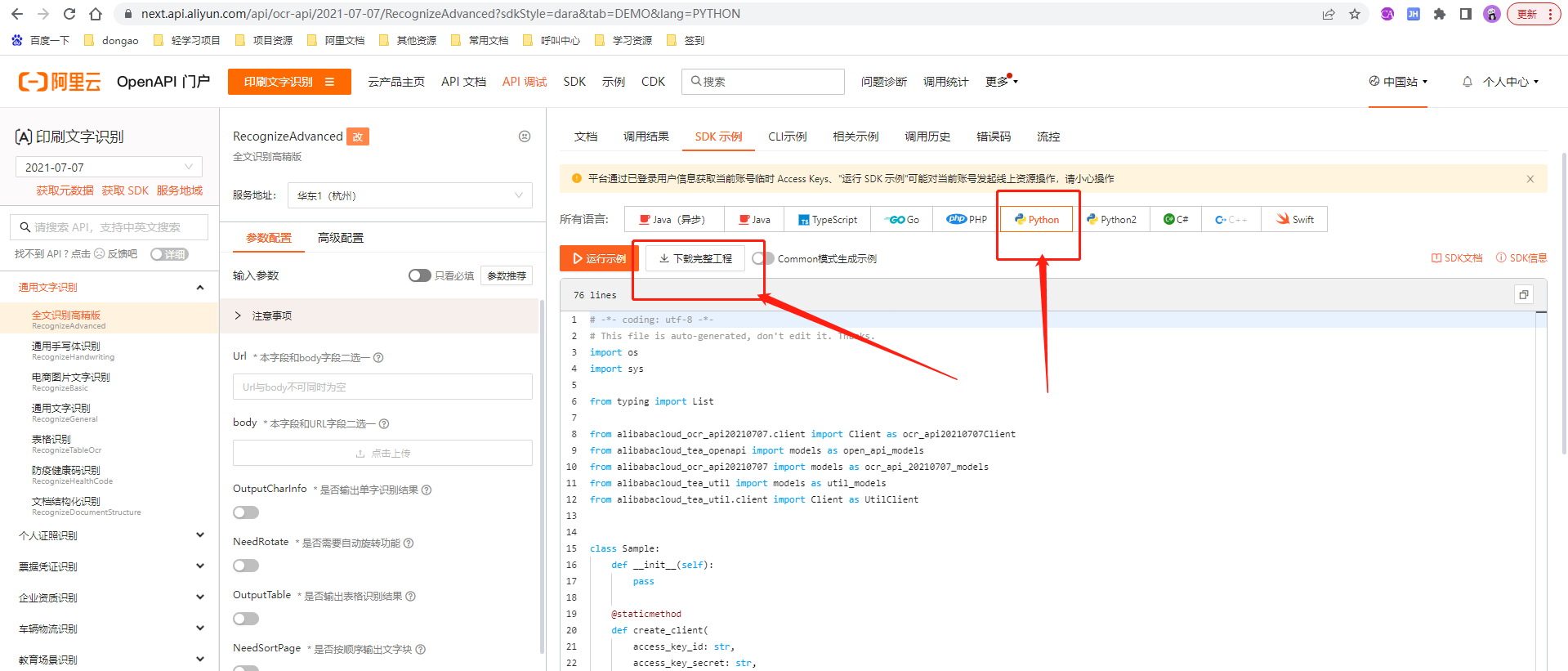This screenshot has height=671, width=1568.
Task: Select the C# language option
Action: click(x=1177, y=219)
